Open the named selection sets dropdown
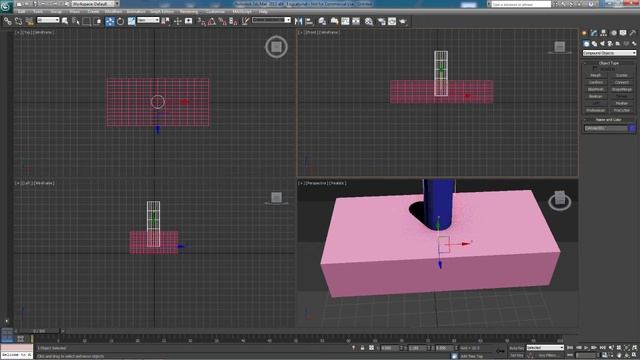This screenshot has height=360, width=640. [271, 20]
